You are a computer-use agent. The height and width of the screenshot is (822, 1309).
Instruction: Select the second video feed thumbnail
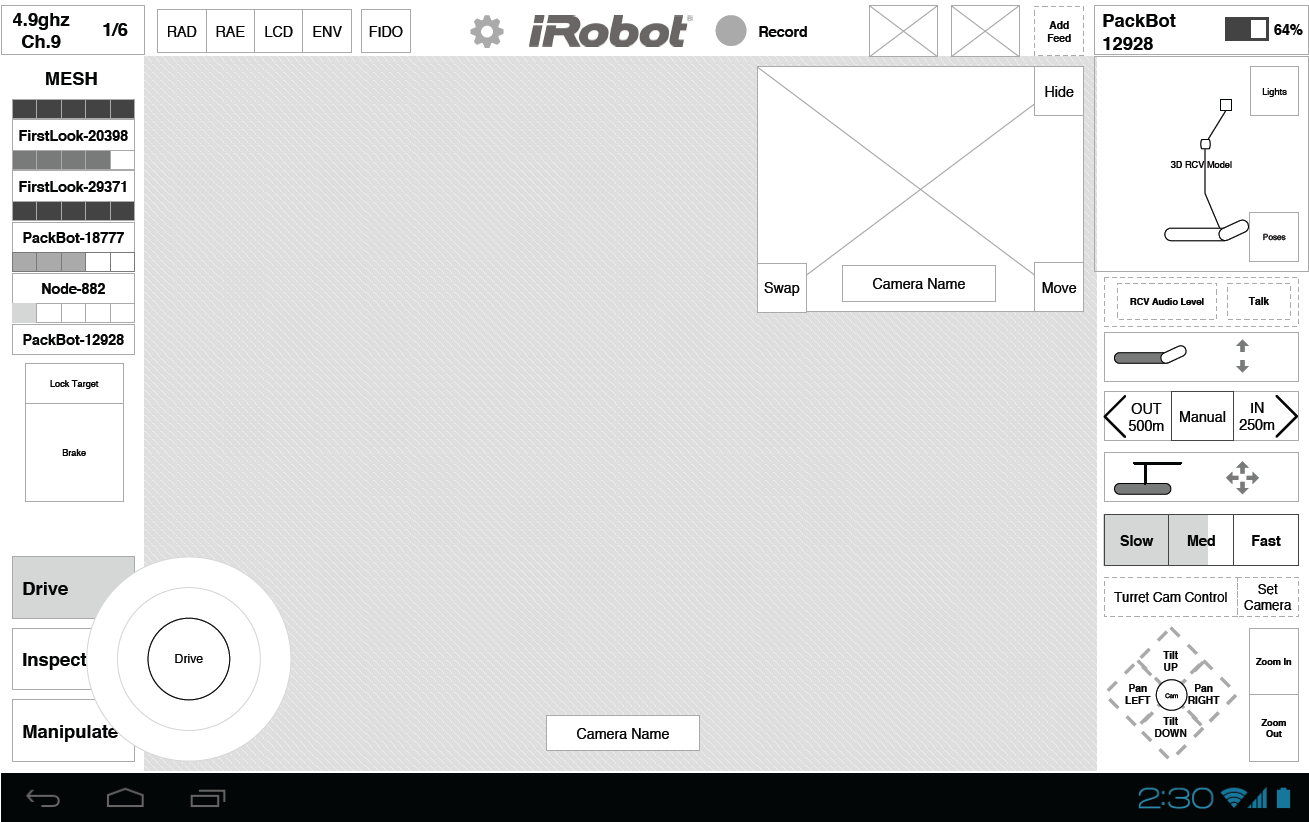point(985,31)
